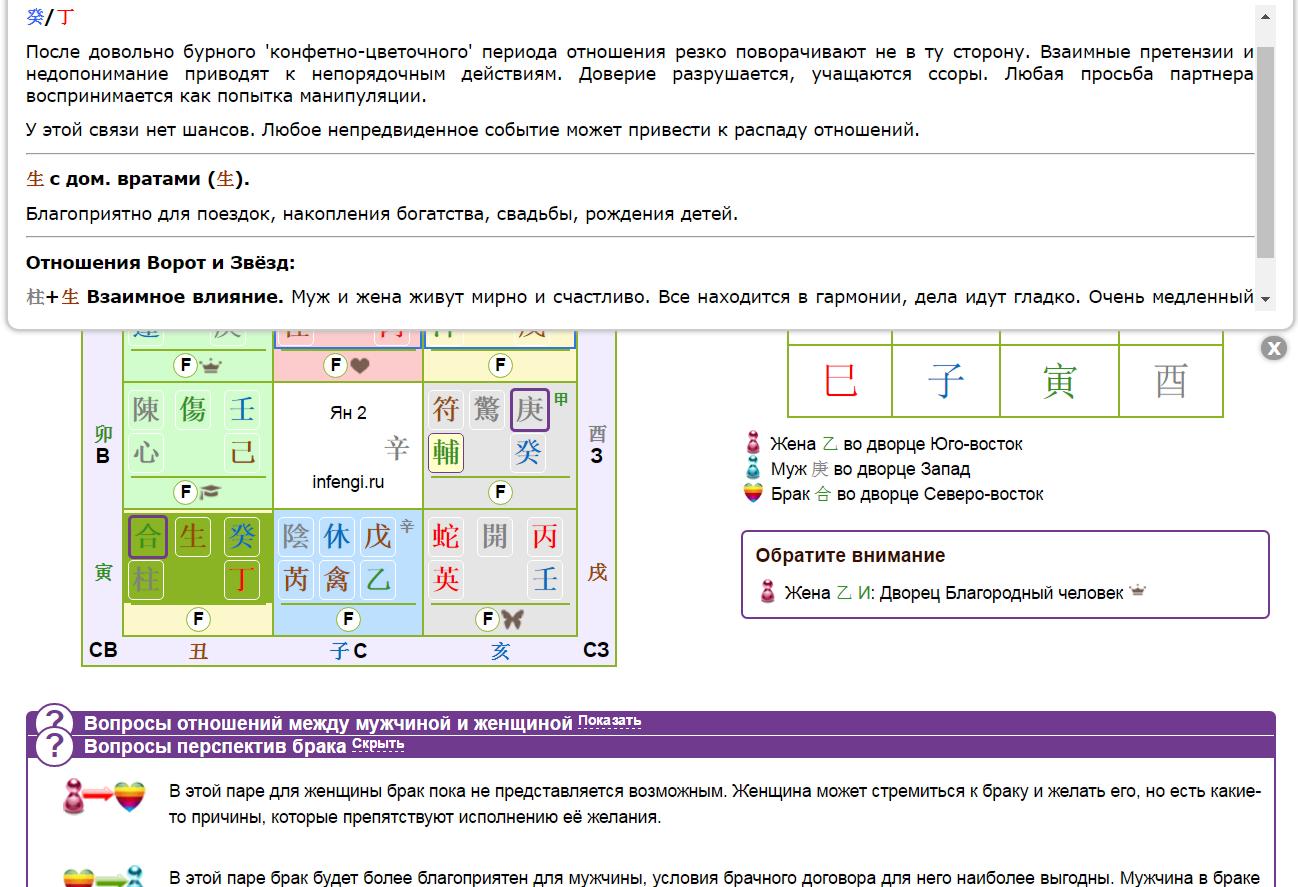Click the Ян 2 label in the center palace
Screen dimensions: 1298x887
[348, 413]
